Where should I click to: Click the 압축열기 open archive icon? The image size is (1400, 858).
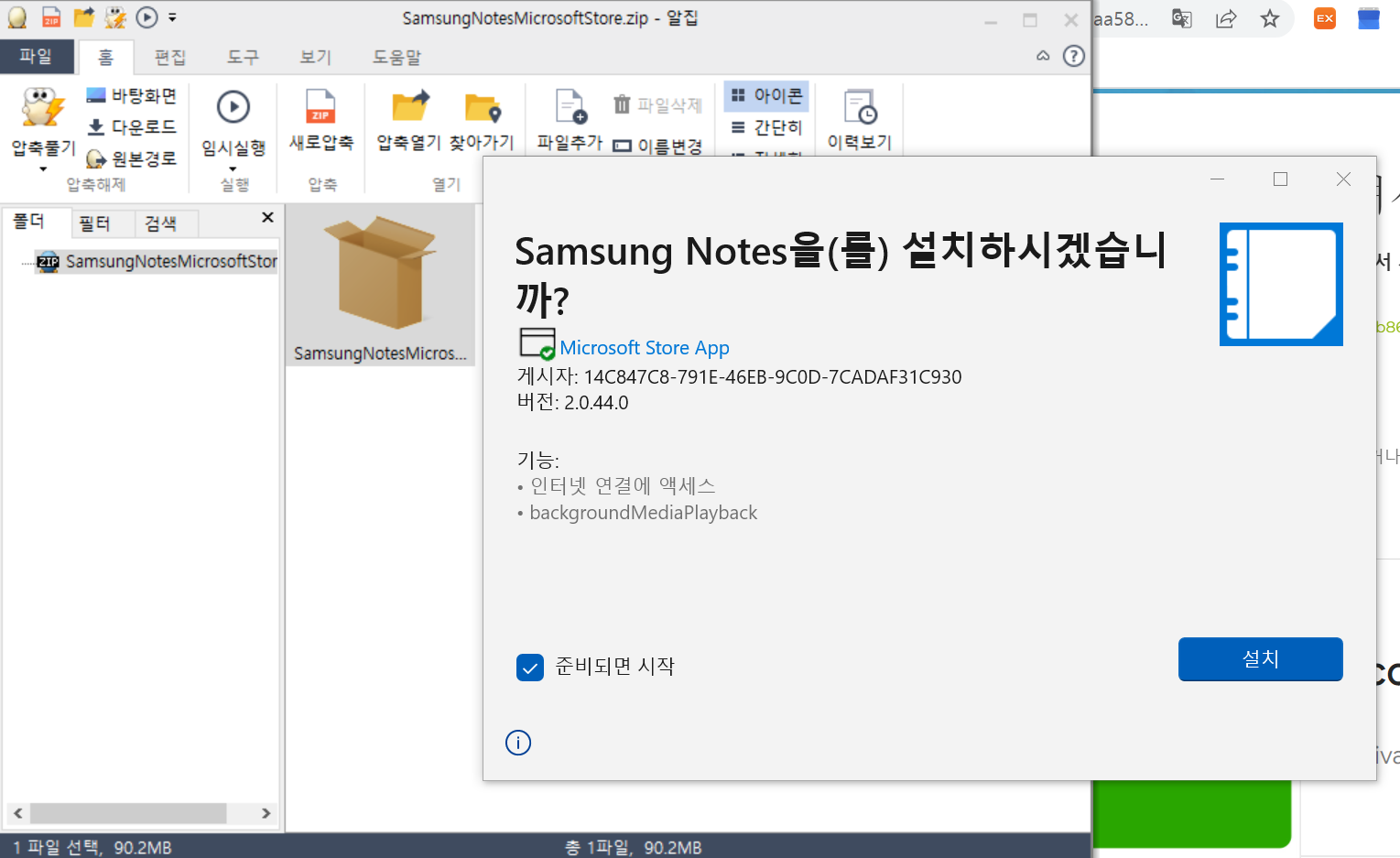[x=409, y=107]
